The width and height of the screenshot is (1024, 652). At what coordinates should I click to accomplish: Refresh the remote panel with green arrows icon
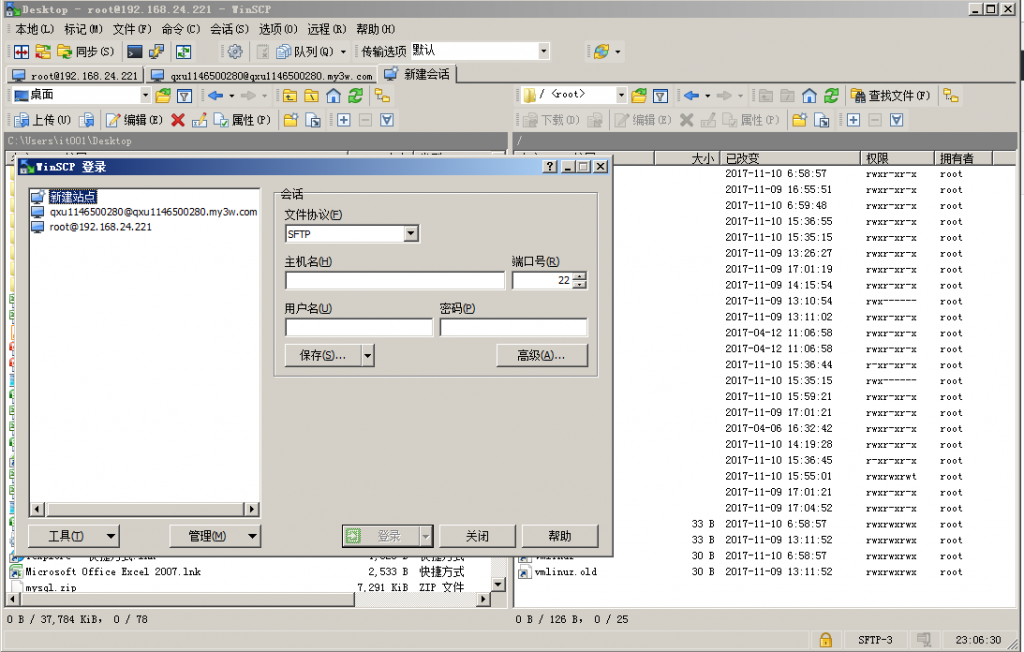tap(831, 96)
